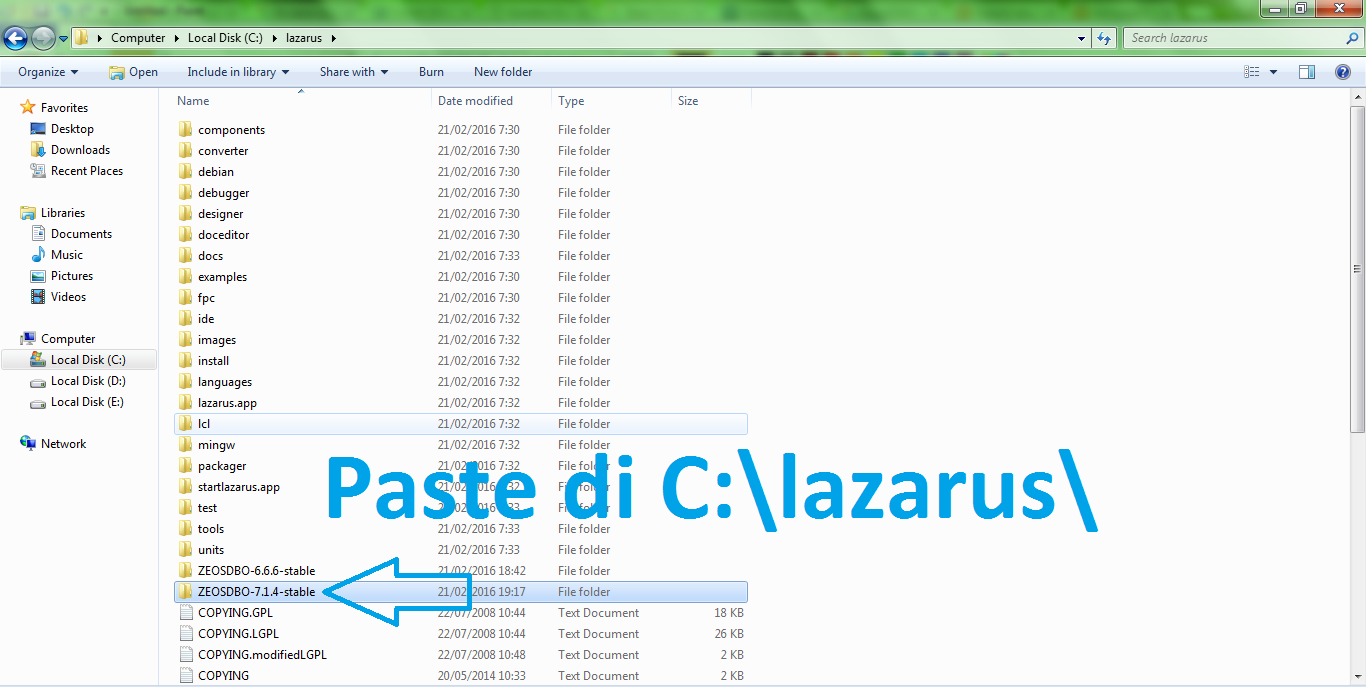This screenshot has width=1366, height=687.
Task: Select the converter folder icon
Action: [x=185, y=150]
